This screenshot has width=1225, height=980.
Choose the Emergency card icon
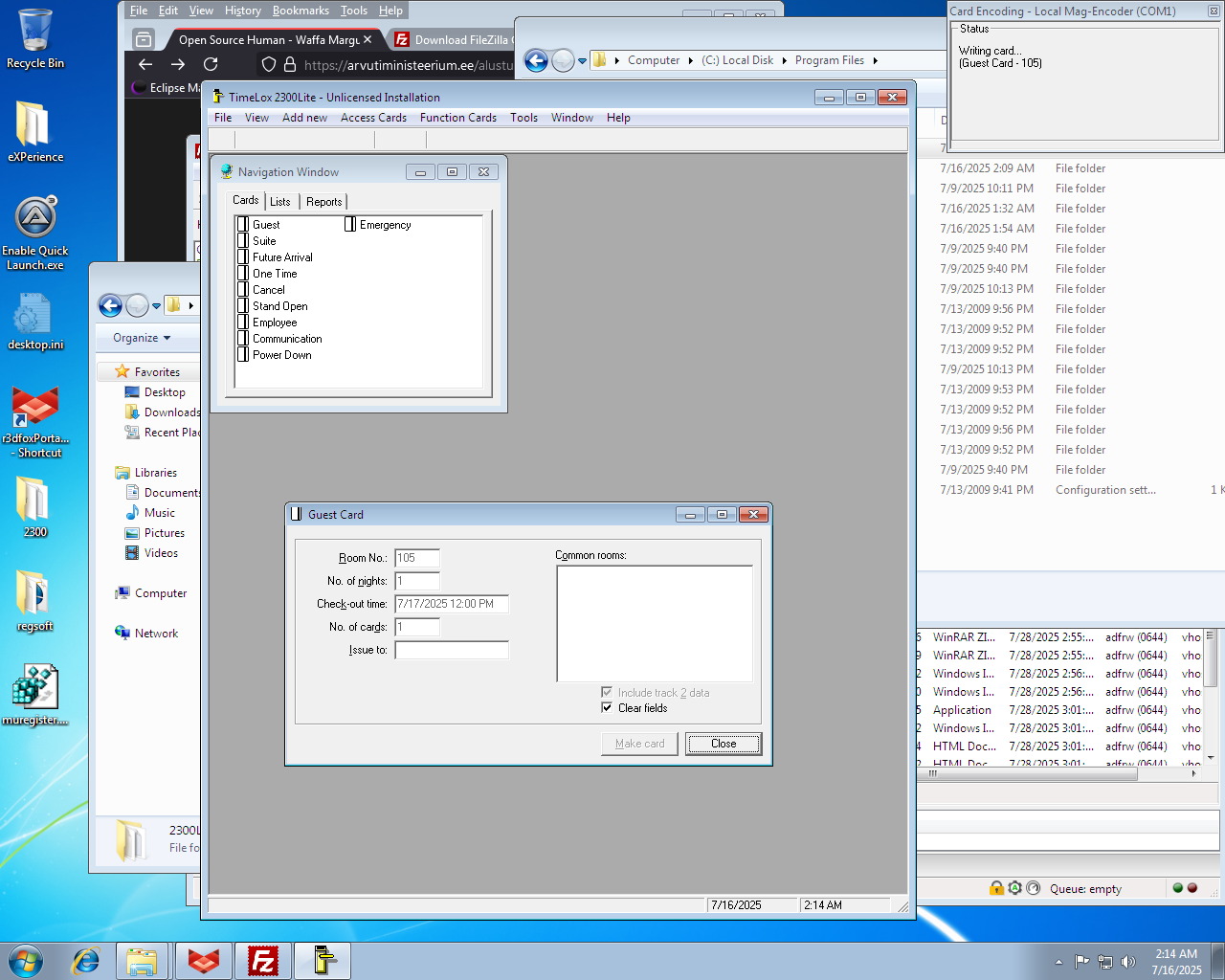coord(350,225)
